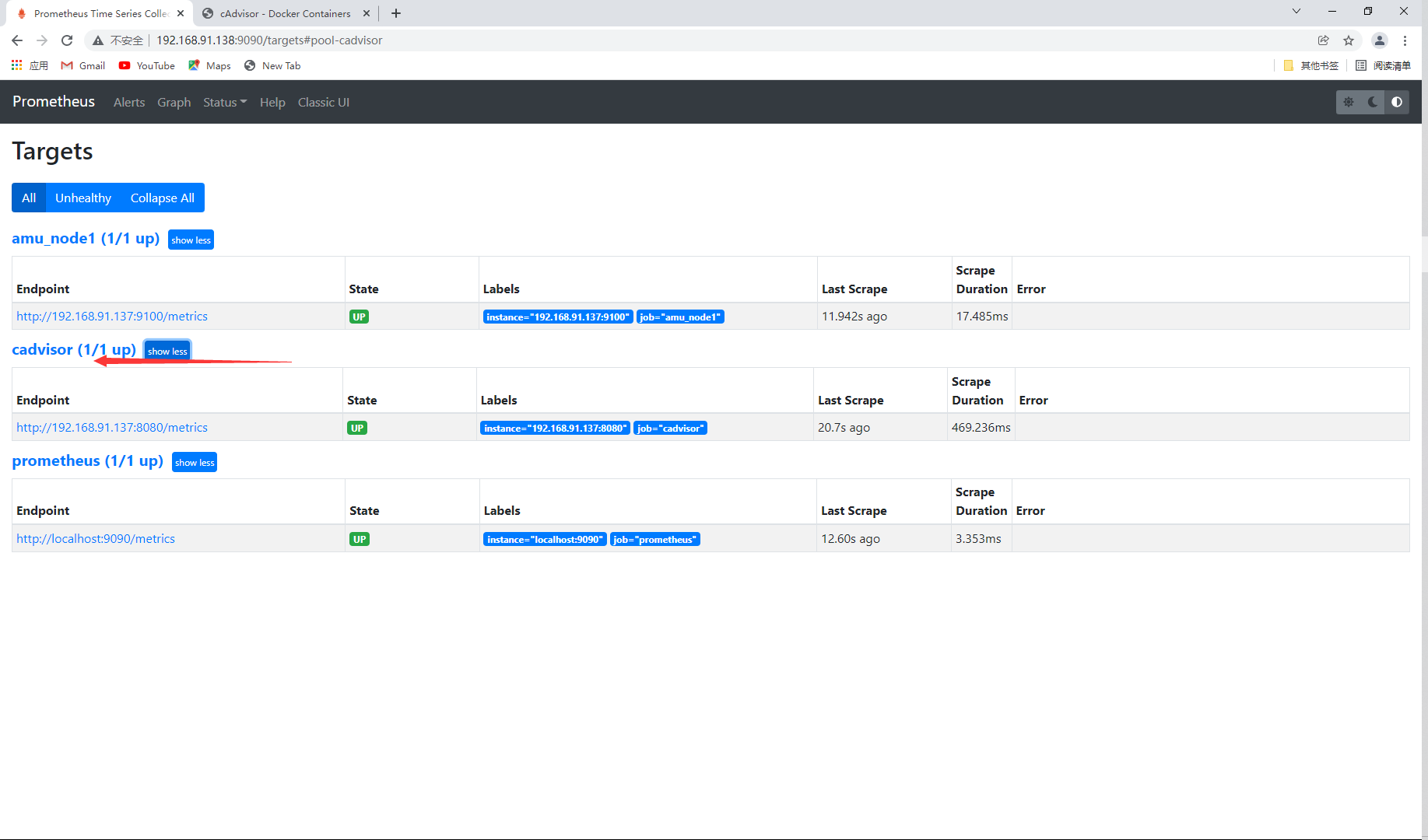
Task: Click the browser forward arrow
Action: point(42,40)
